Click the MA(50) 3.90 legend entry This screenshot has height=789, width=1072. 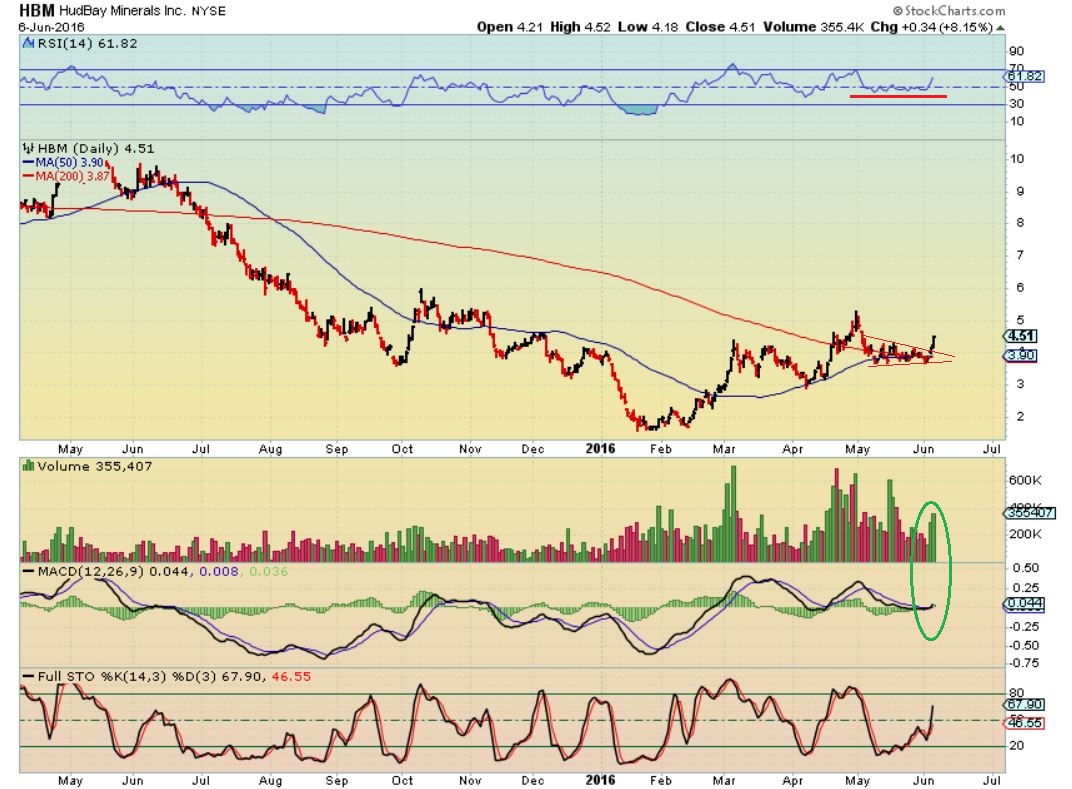pyautogui.click(x=69, y=163)
